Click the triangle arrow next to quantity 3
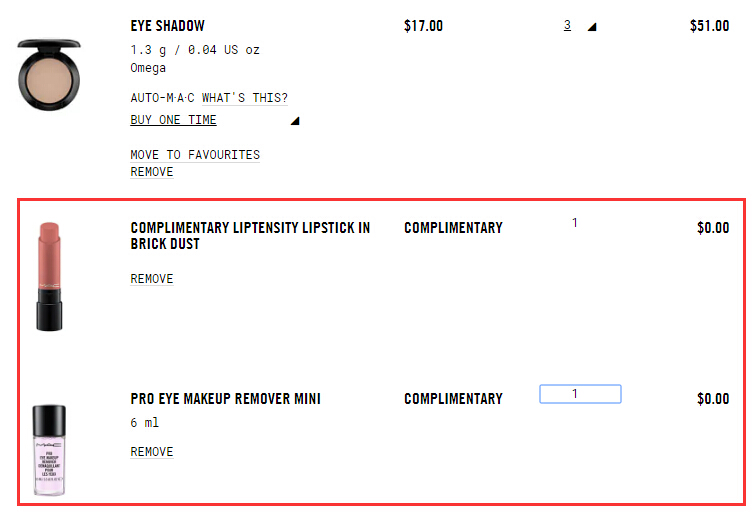This screenshot has width=756, height=526. [592, 27]
